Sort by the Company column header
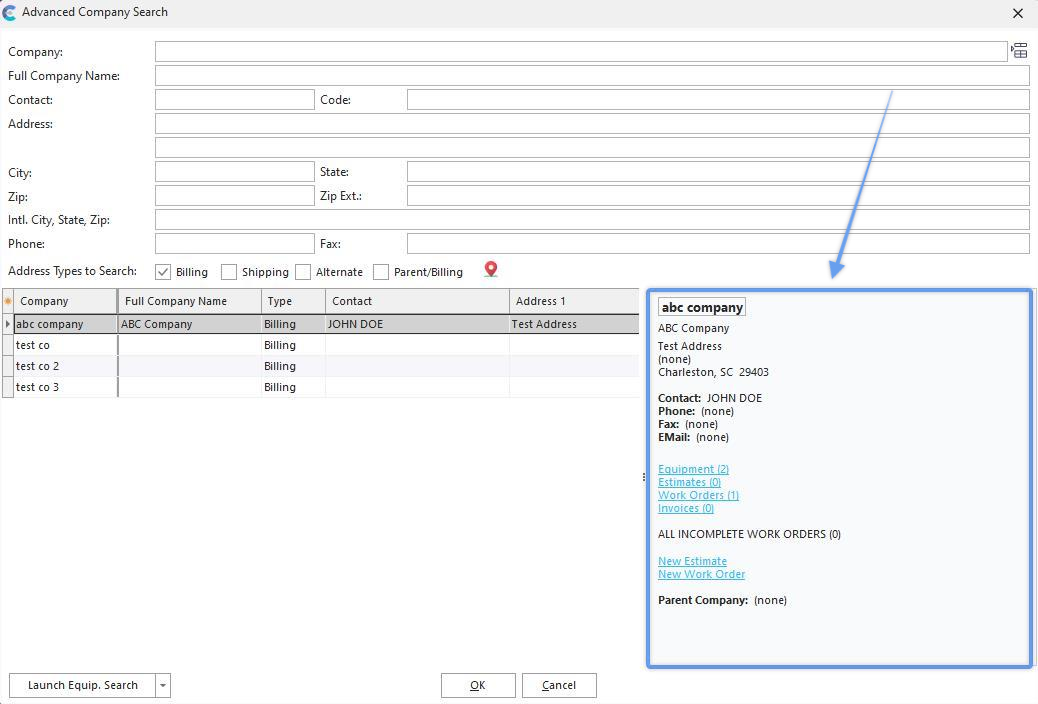1038x704 pixels. pyautogui.click(x=65, y=301)
